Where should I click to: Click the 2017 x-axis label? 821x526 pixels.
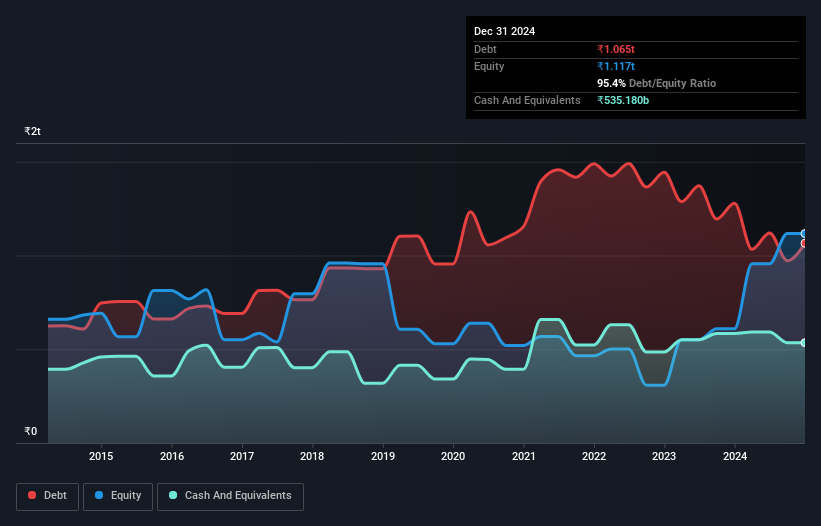242,456
